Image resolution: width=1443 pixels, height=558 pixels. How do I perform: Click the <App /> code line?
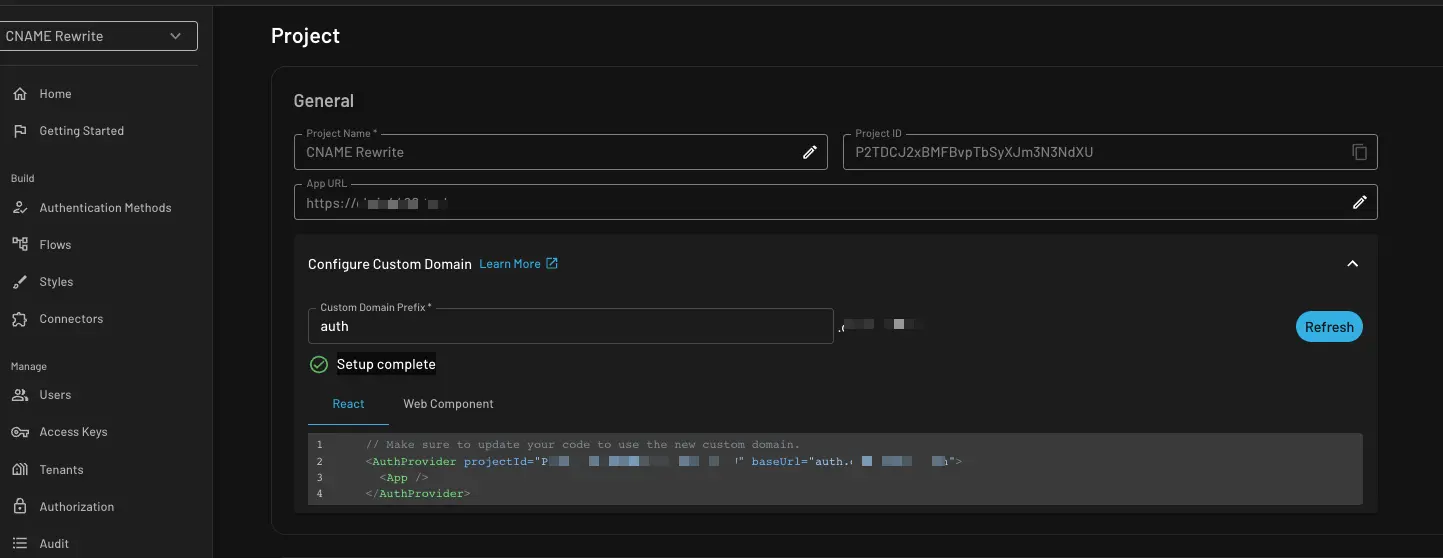tap(404, 478)
